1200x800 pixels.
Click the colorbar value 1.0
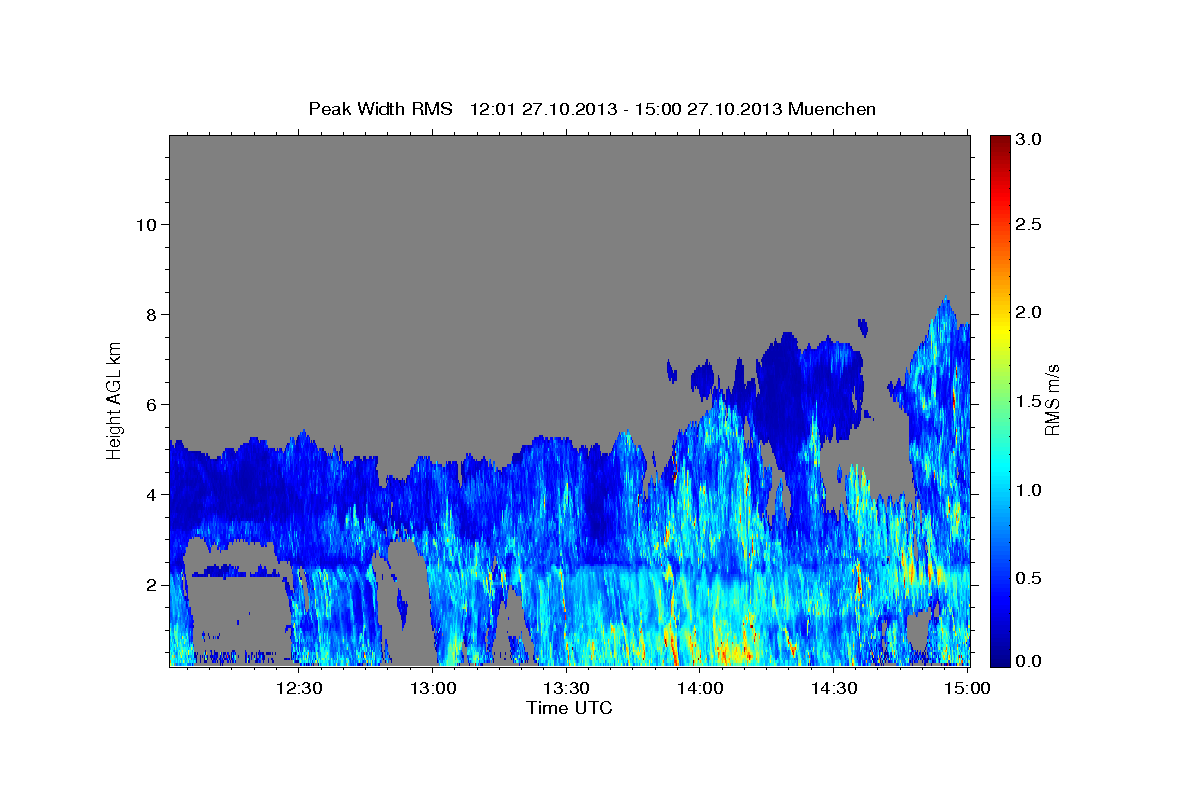[x=1027, y=490]
